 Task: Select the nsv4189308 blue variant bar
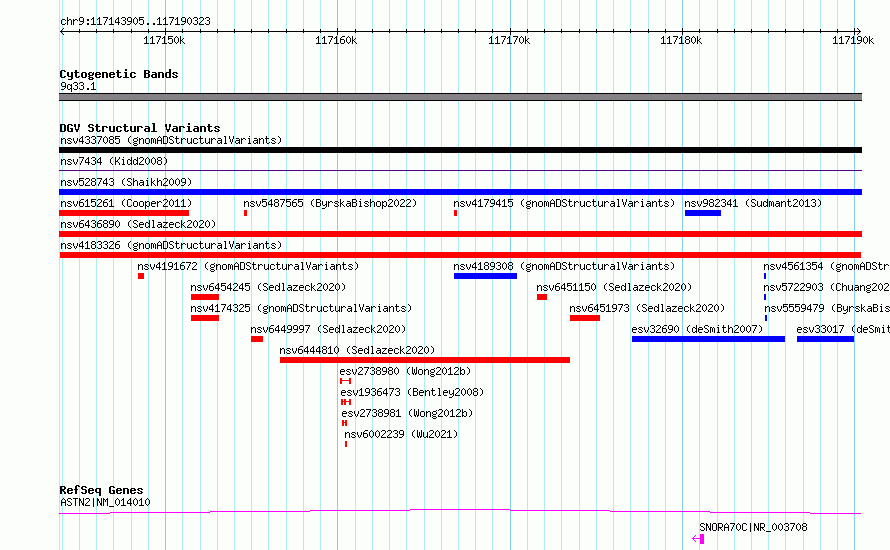click(485, 276)
